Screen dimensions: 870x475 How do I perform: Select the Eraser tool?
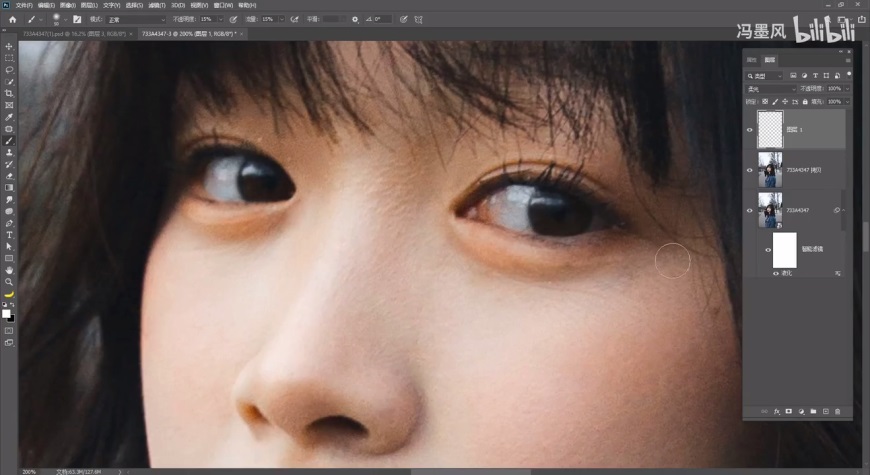click(9, 176)
